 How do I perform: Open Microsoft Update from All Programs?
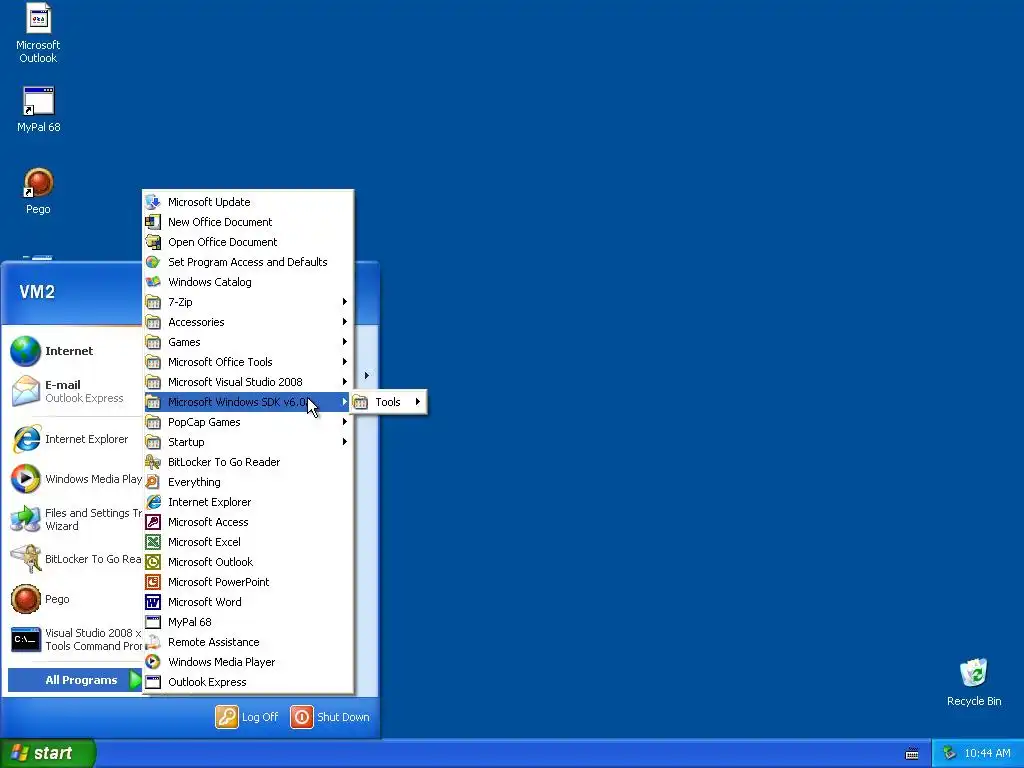tap(248, 202)
